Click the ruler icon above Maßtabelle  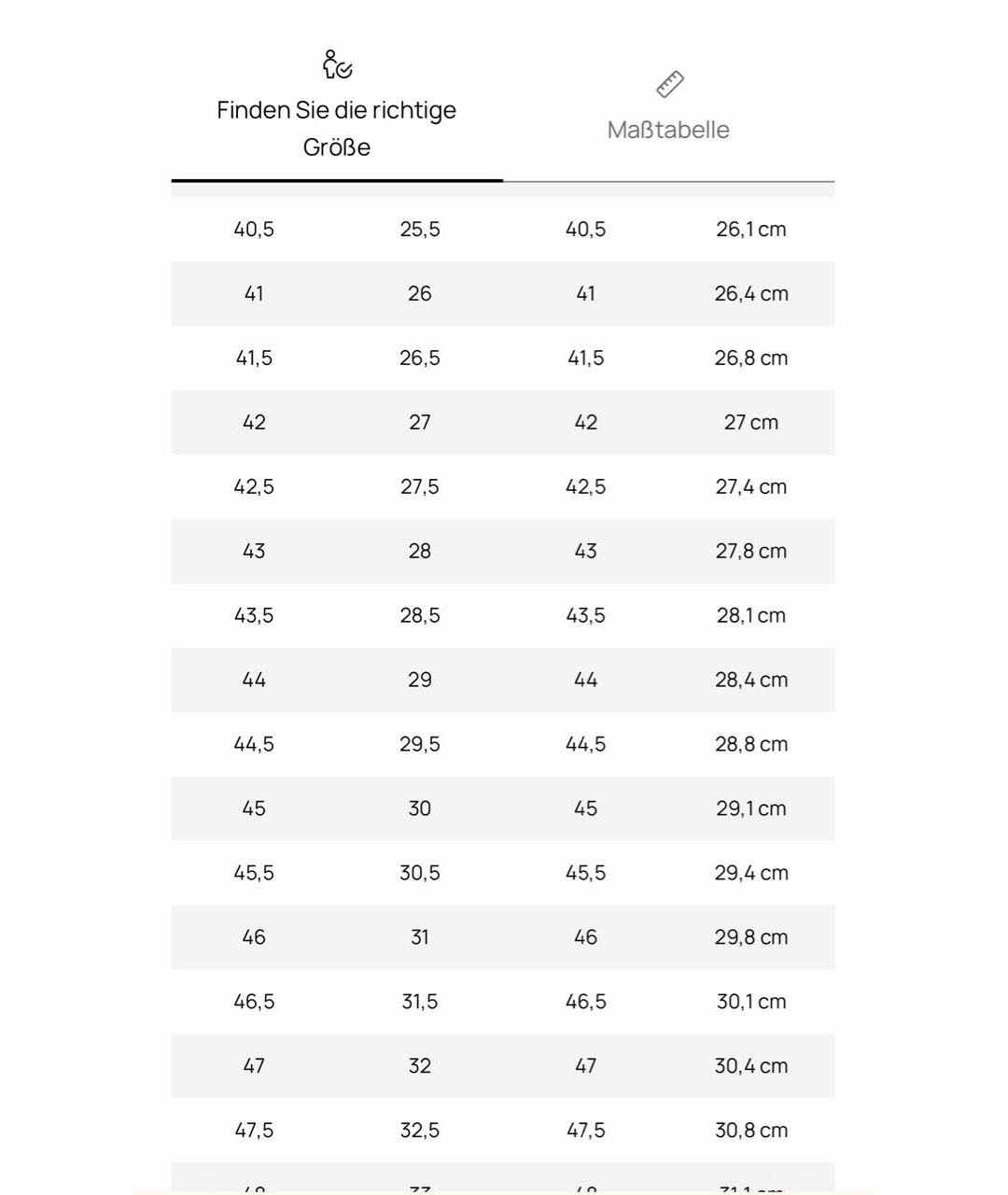[x=669, y=84]
